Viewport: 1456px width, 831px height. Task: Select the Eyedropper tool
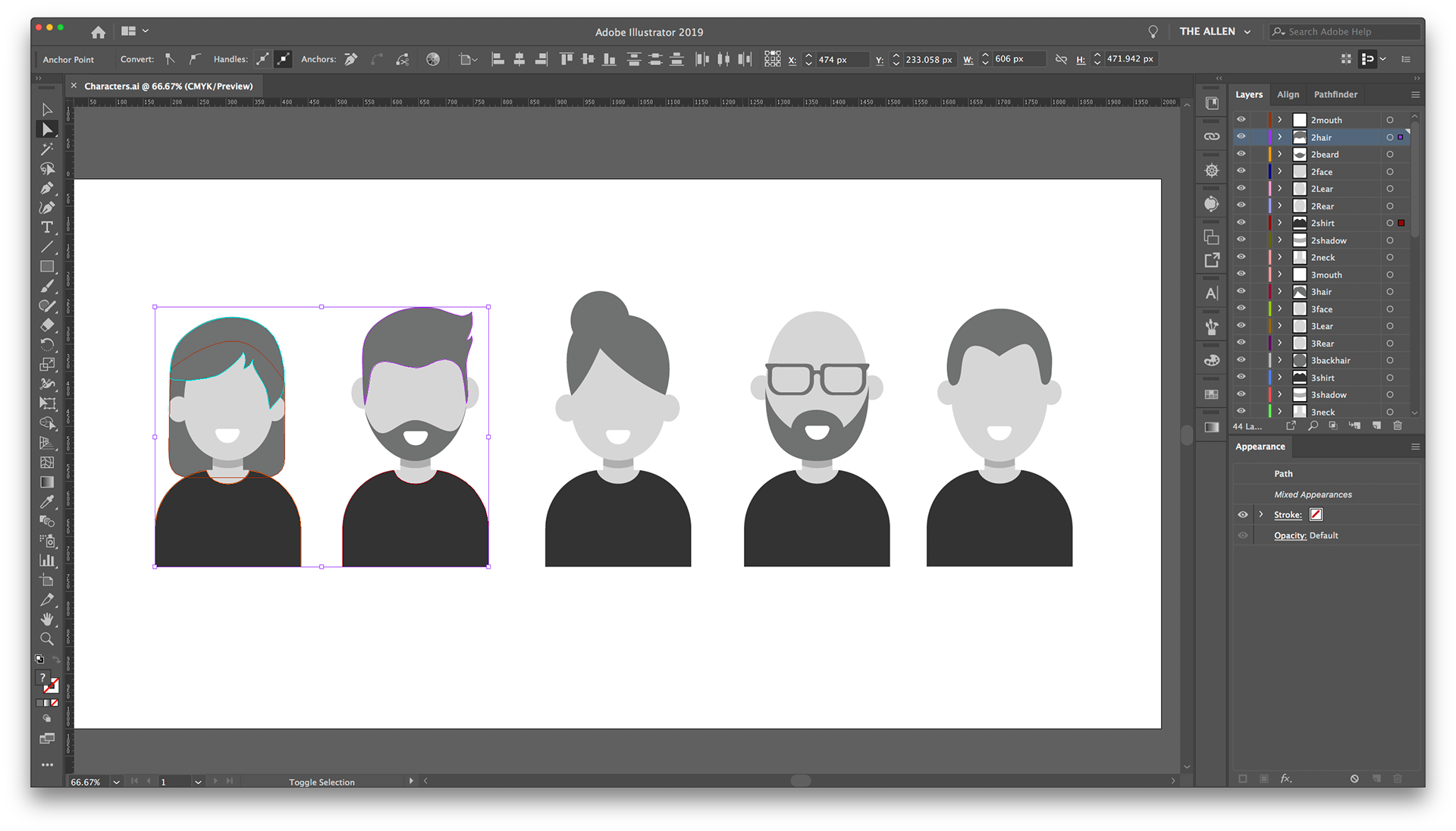47,501
